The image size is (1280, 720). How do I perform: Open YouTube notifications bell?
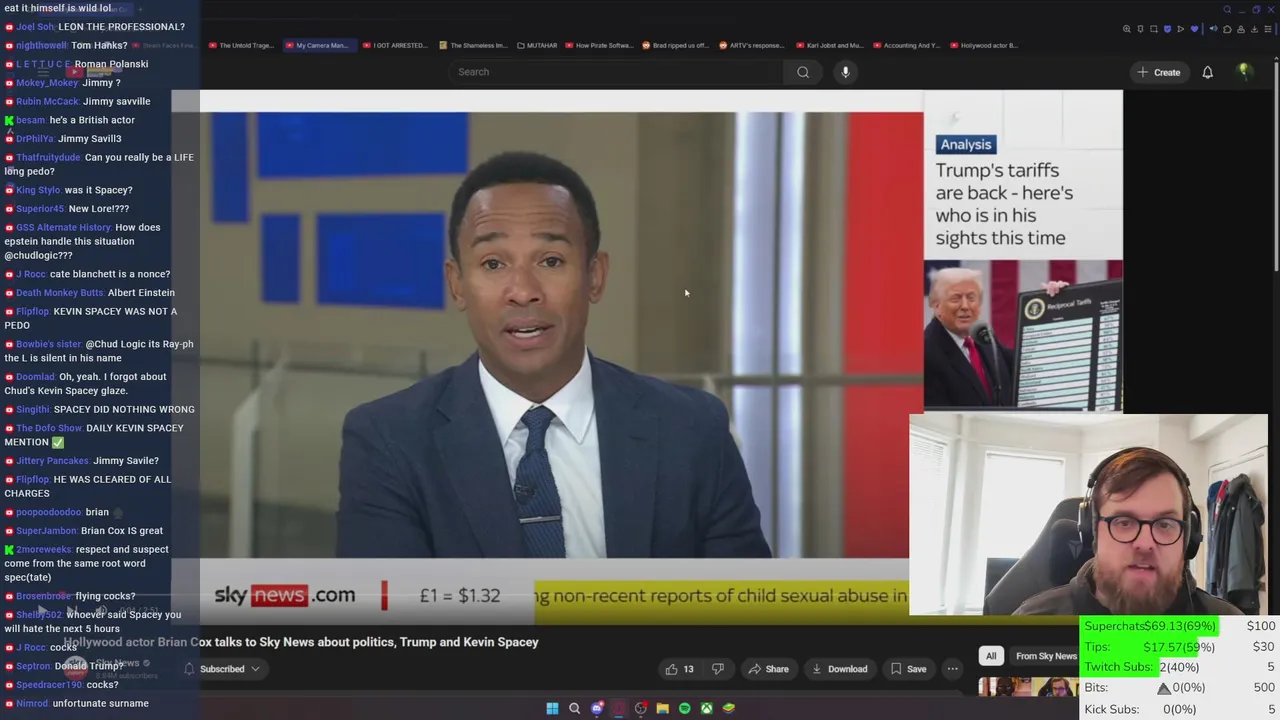click(x=1207, y=72)
